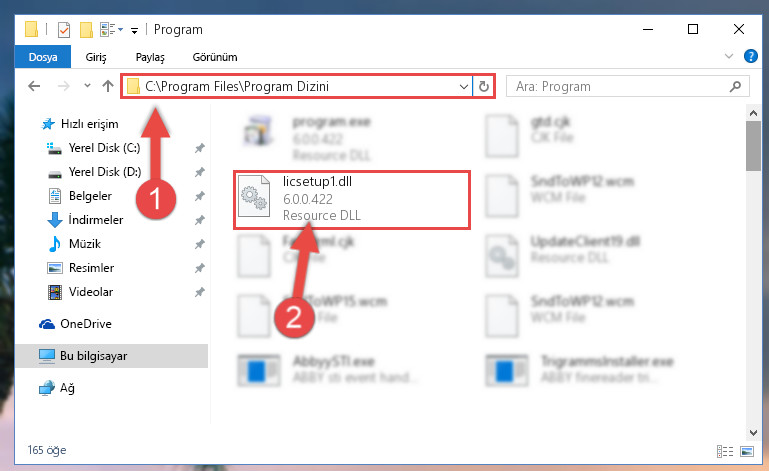
Task: Select the licsetup1.dll file
Action: (352, 199)
